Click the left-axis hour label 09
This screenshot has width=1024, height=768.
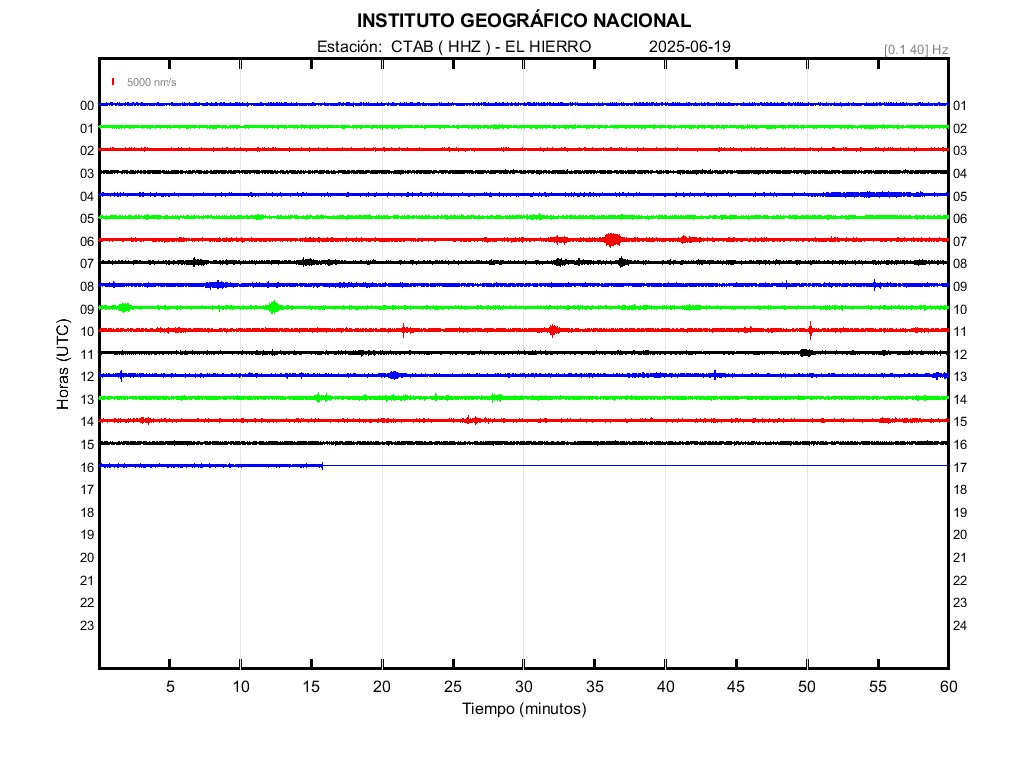tap(87, 310)
